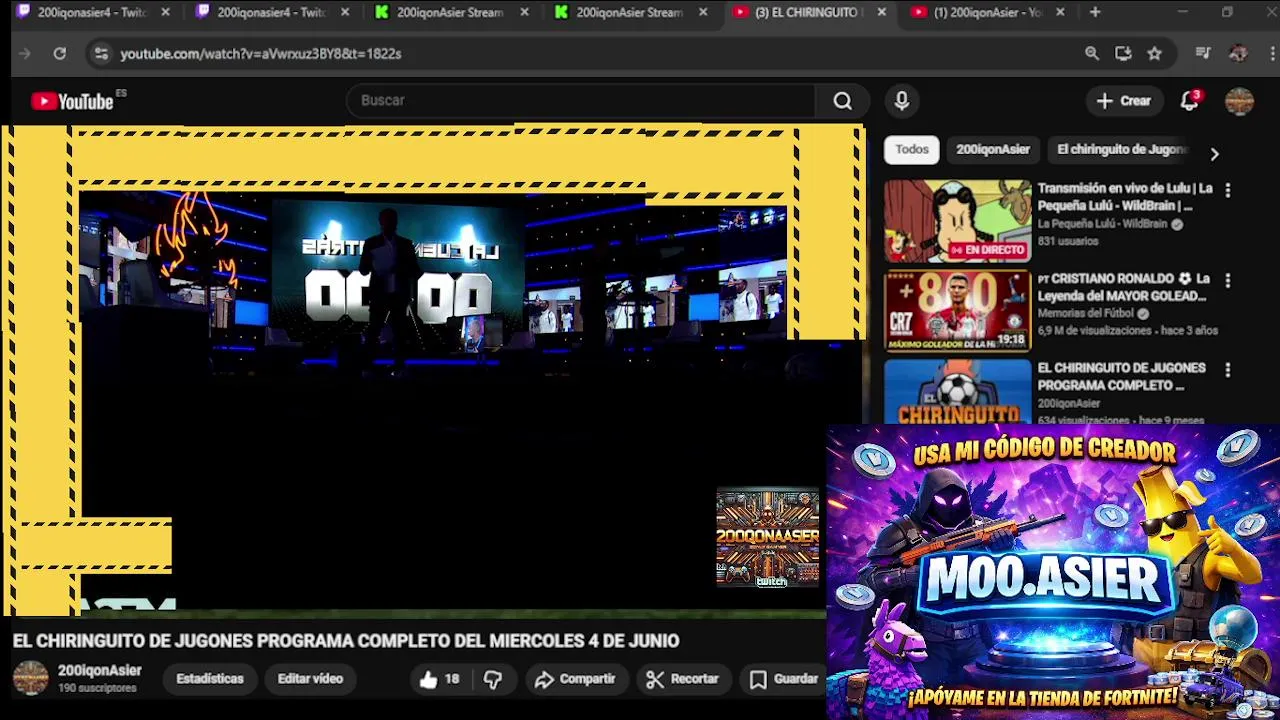1280x720 pixels.
Task: Select the 200iqonAsier filter chip
Action: point(992,150)
